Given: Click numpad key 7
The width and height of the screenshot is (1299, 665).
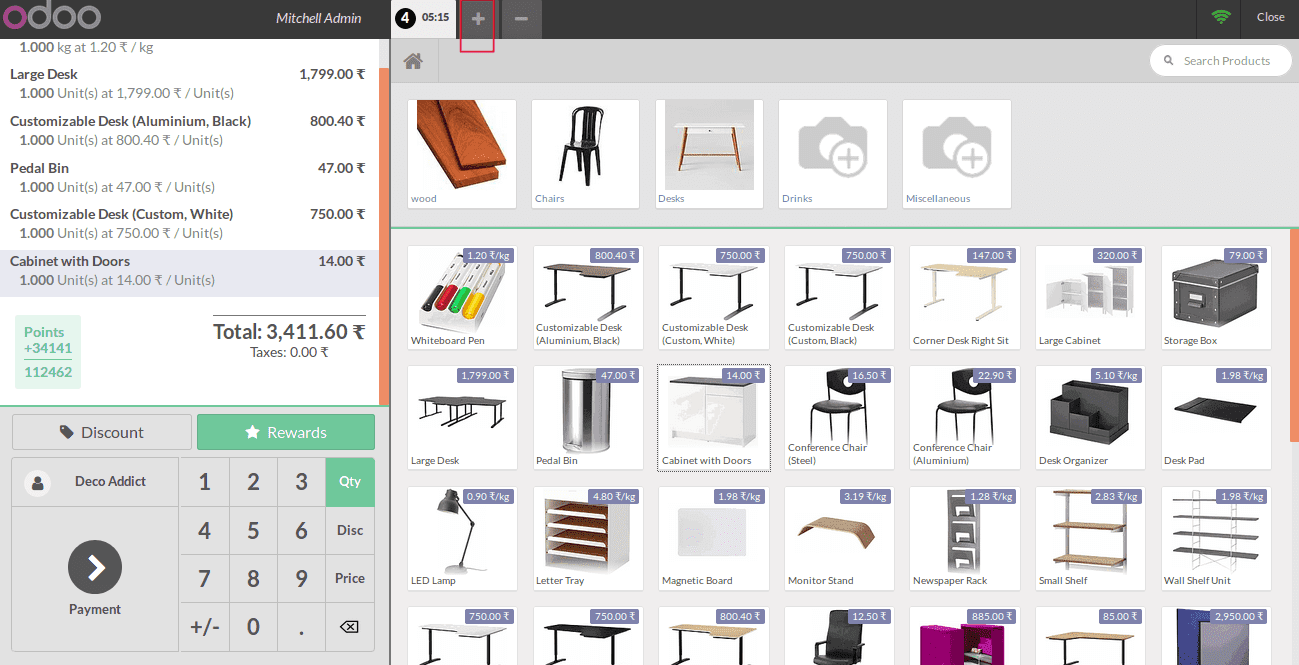Looking at the screenshot, I should click(205, 578).
